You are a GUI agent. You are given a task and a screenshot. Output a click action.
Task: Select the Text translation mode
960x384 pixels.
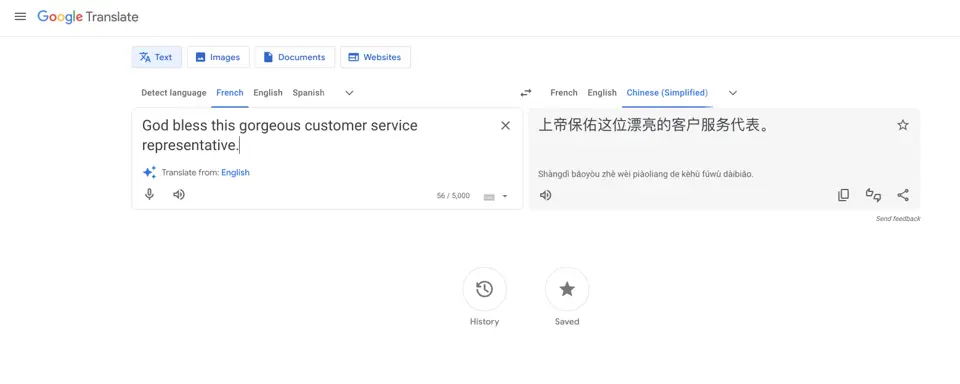[x=157, y=57]
